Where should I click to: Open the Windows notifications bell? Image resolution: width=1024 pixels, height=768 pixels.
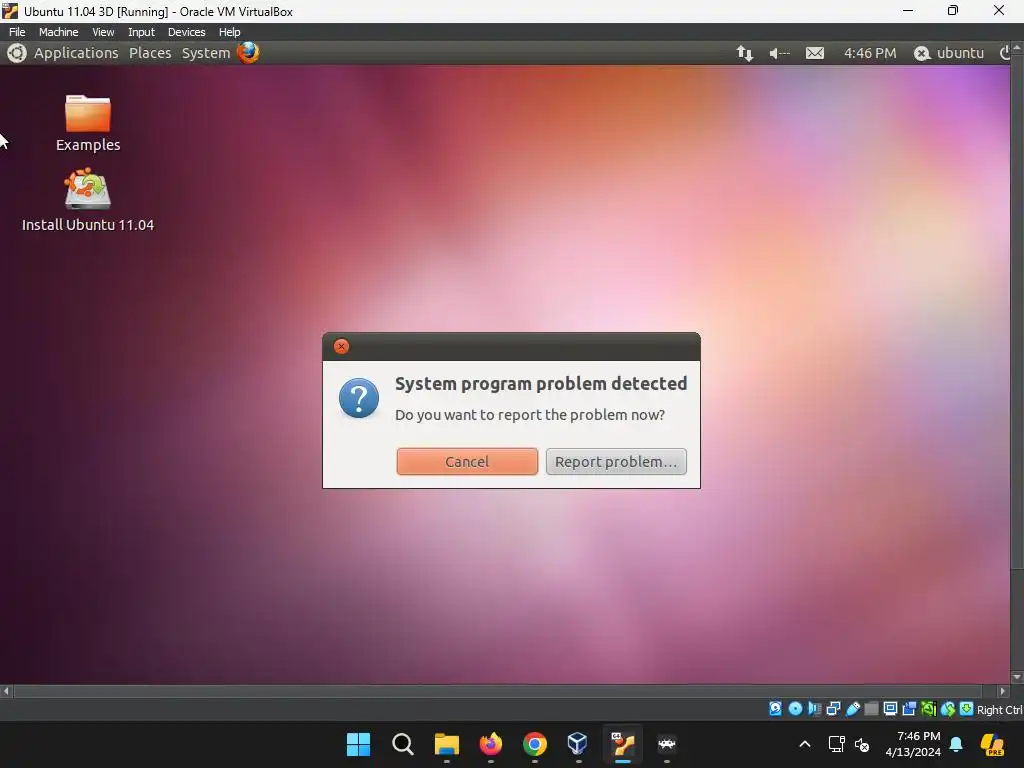click(x=956, y=744)
